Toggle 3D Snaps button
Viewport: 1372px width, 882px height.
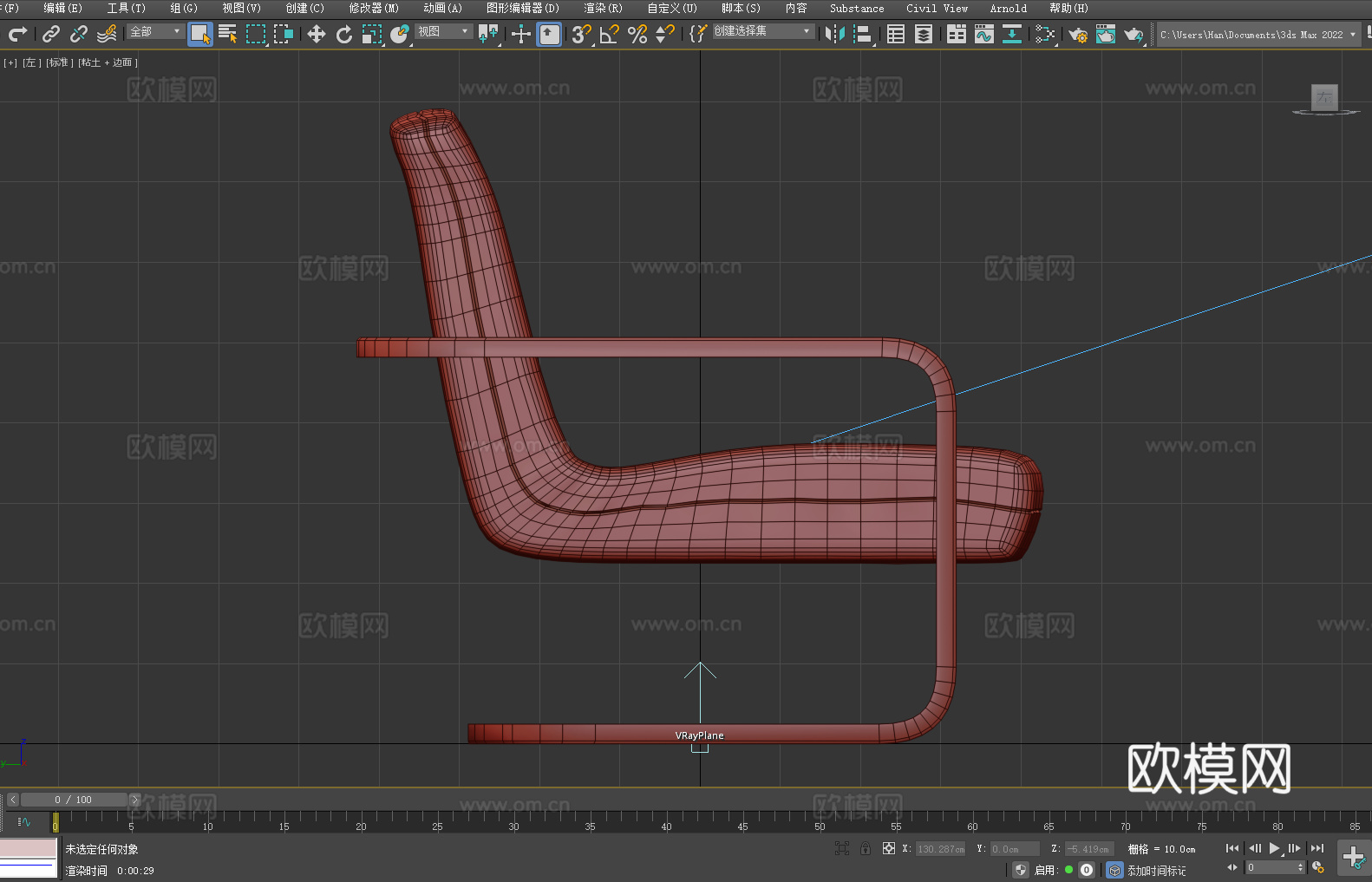point(582,34)
